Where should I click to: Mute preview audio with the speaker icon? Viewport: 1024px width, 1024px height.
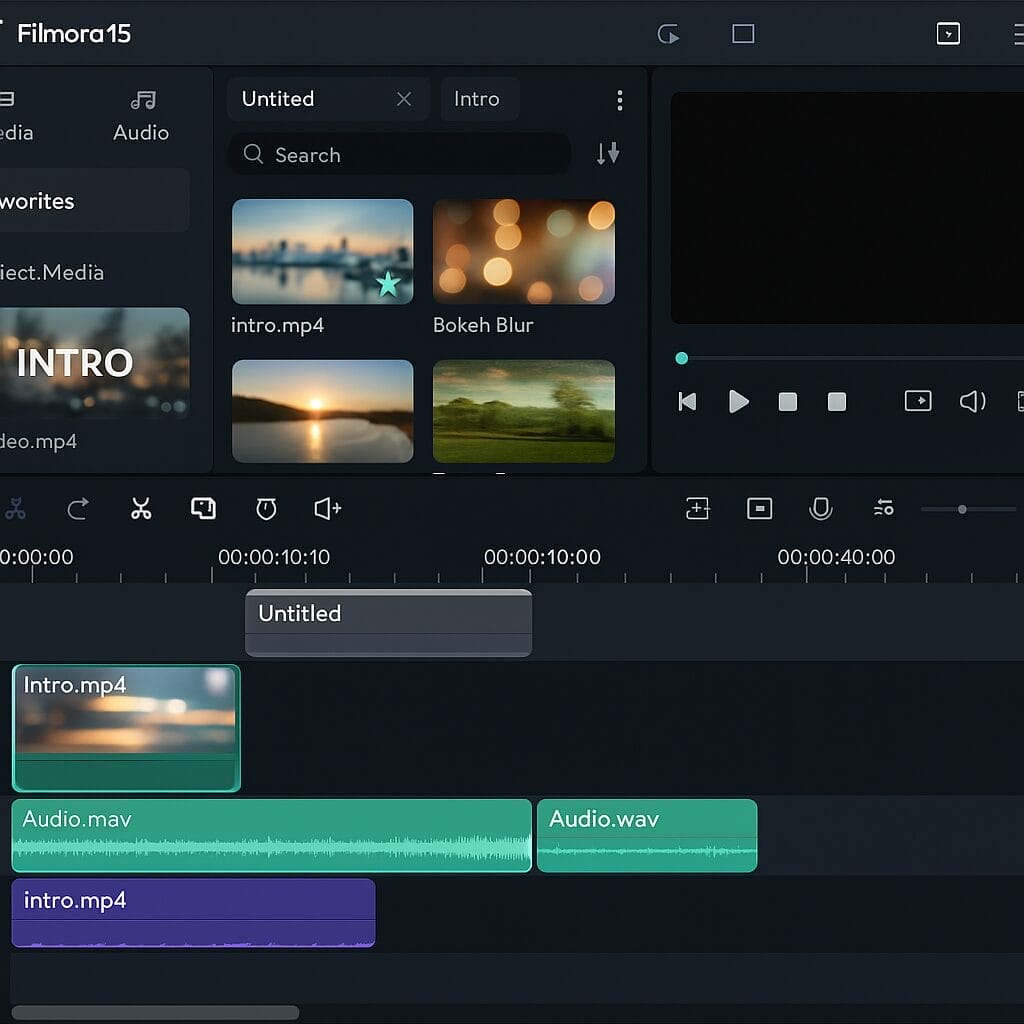coord(971,401)
